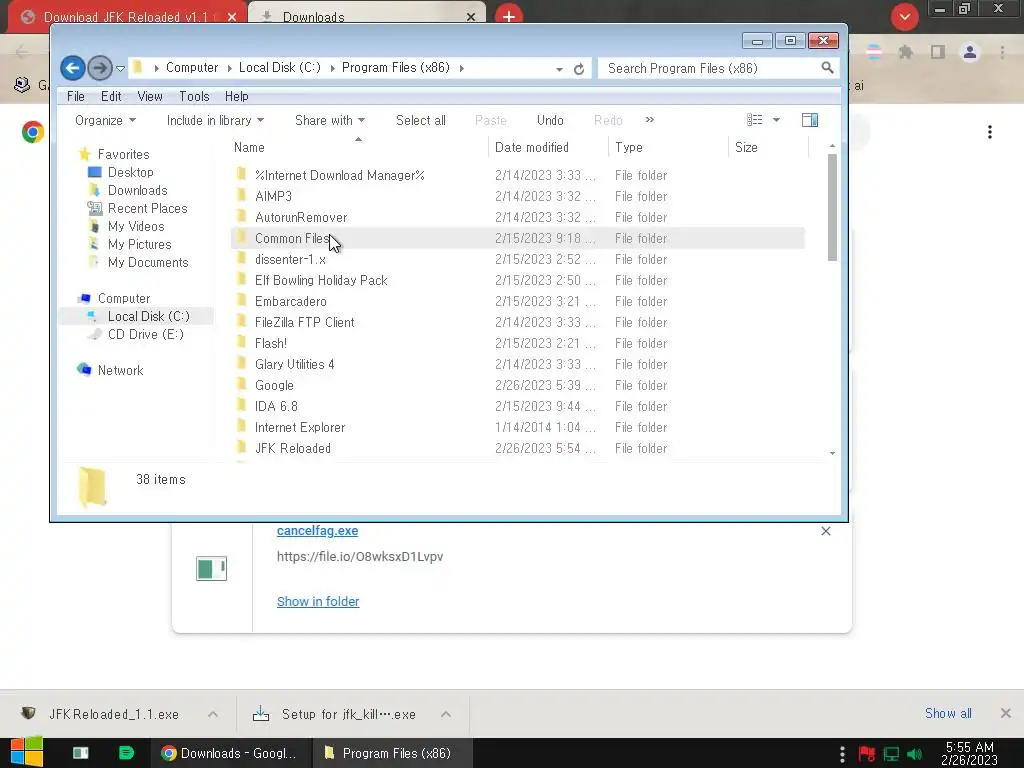Image resolution: width=1024 pixels, height=768 pixels.
Task: Select the %Internet Download Manager% folder icon
Action: tap(242, 174)
